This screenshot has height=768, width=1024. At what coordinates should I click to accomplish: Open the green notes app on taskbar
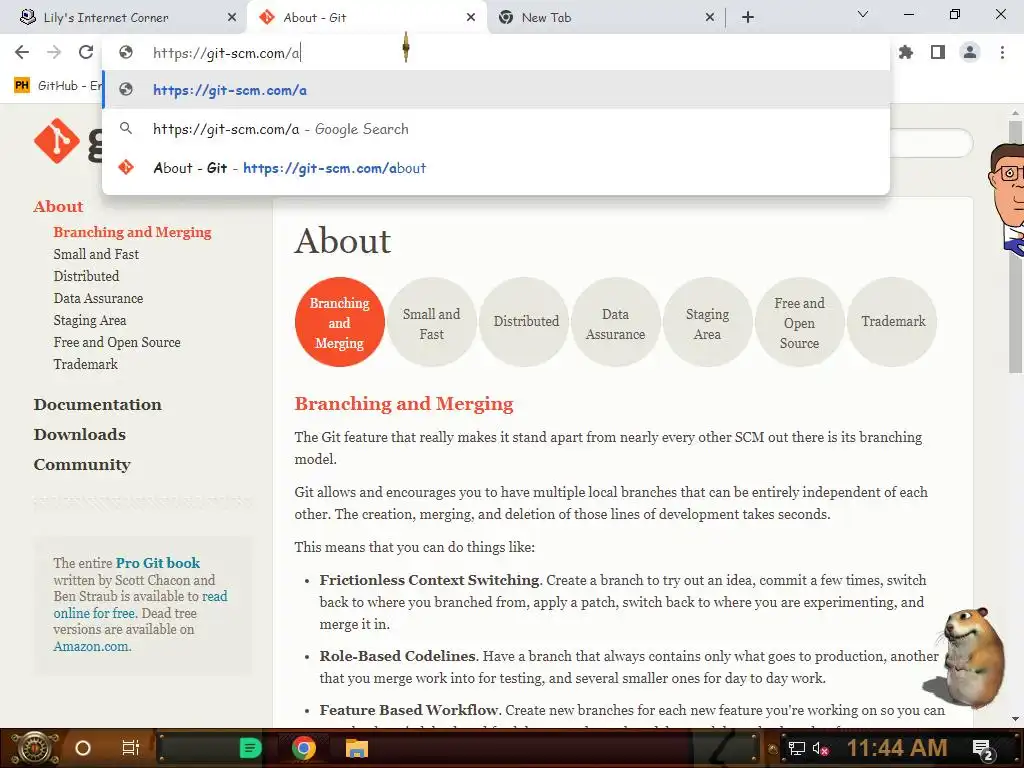point(250,748)
